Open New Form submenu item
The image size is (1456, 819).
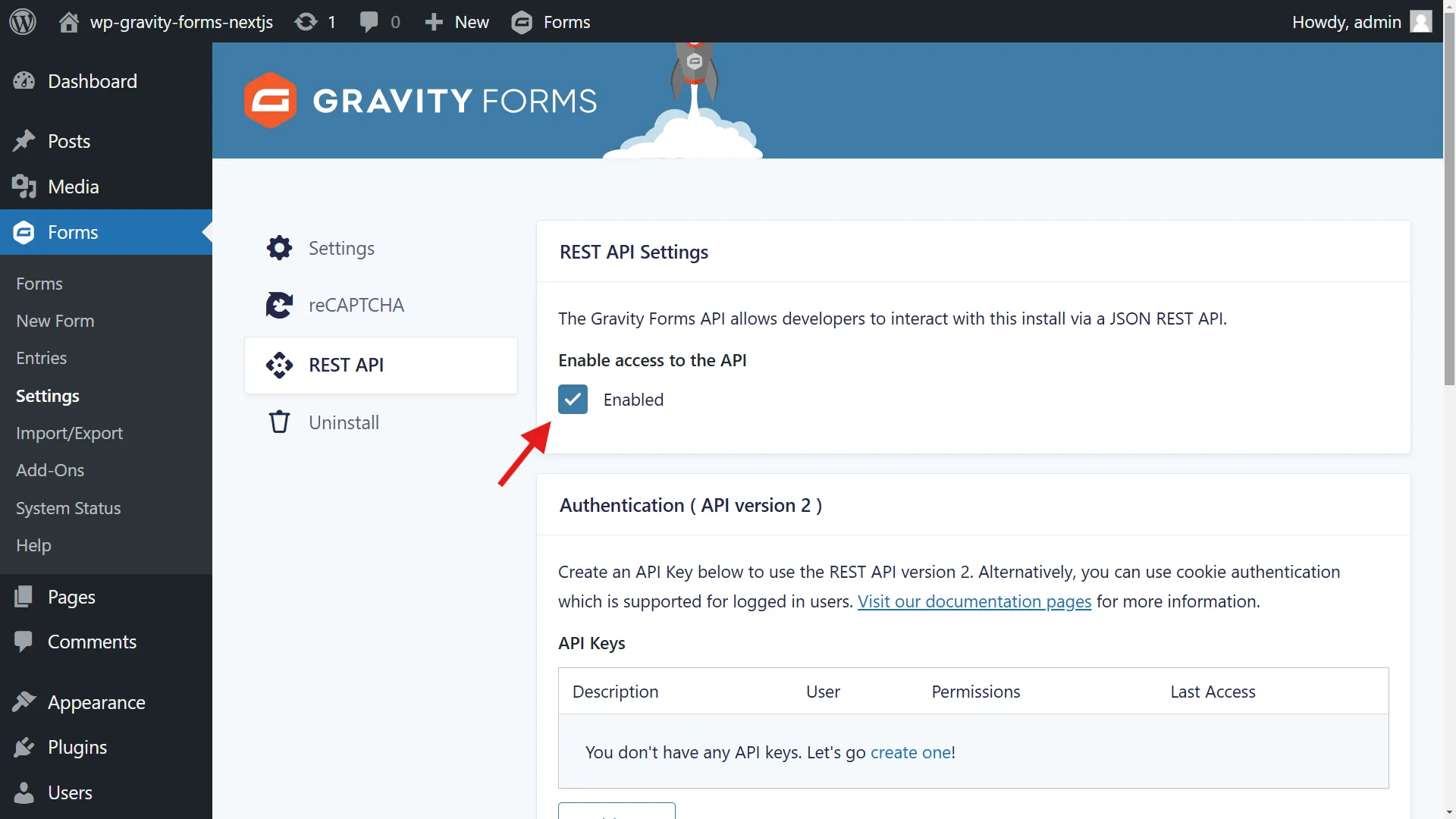[55, 321]
